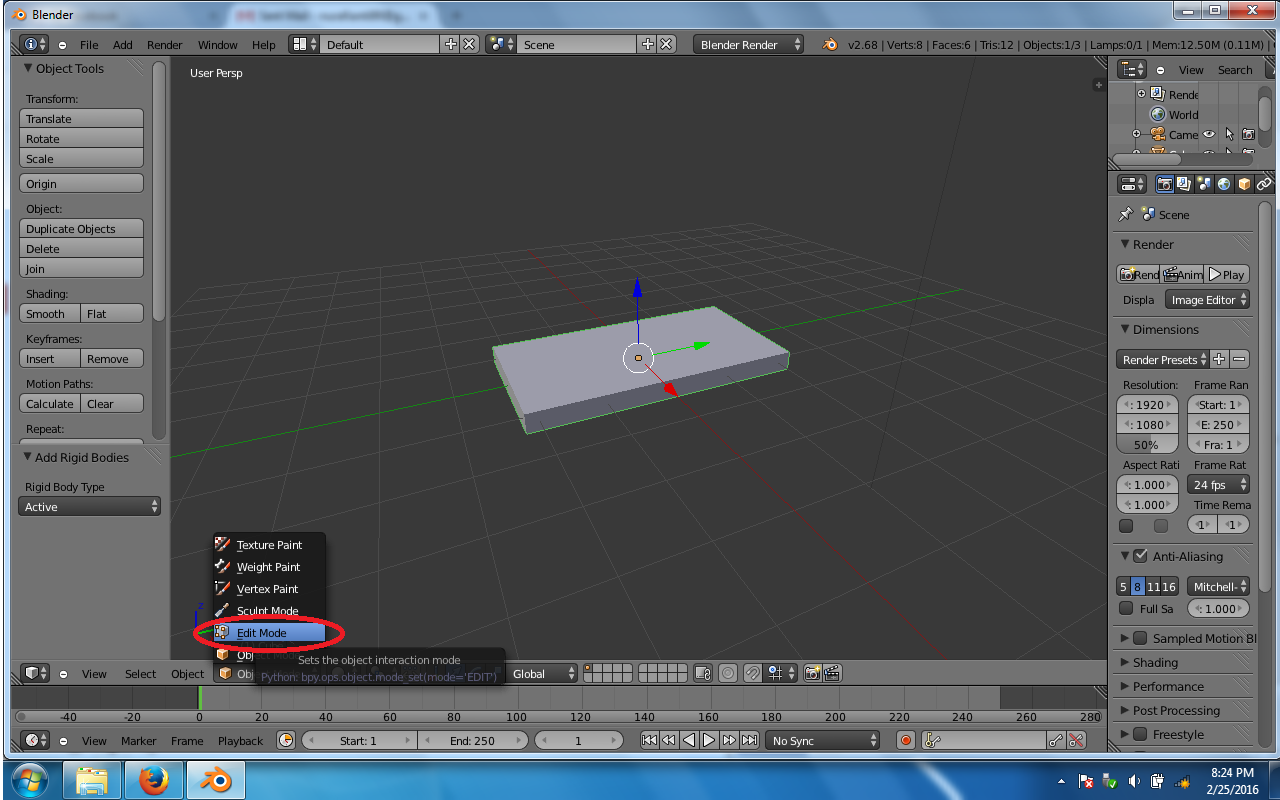This screenshot has height=800, width=1280.
Task: Choose Texture Paint from mode menu
Action: (x=268, y=544)
